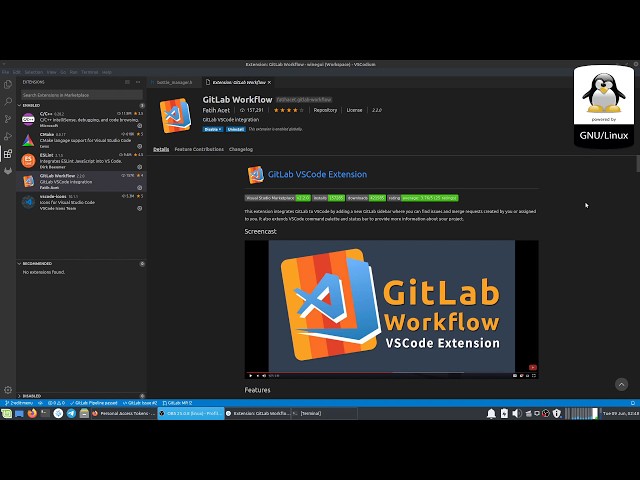This screenshot has height=480, width=640.
Task: Open the GitLab Workflow sidebar icon
Action: click(8, 171)
